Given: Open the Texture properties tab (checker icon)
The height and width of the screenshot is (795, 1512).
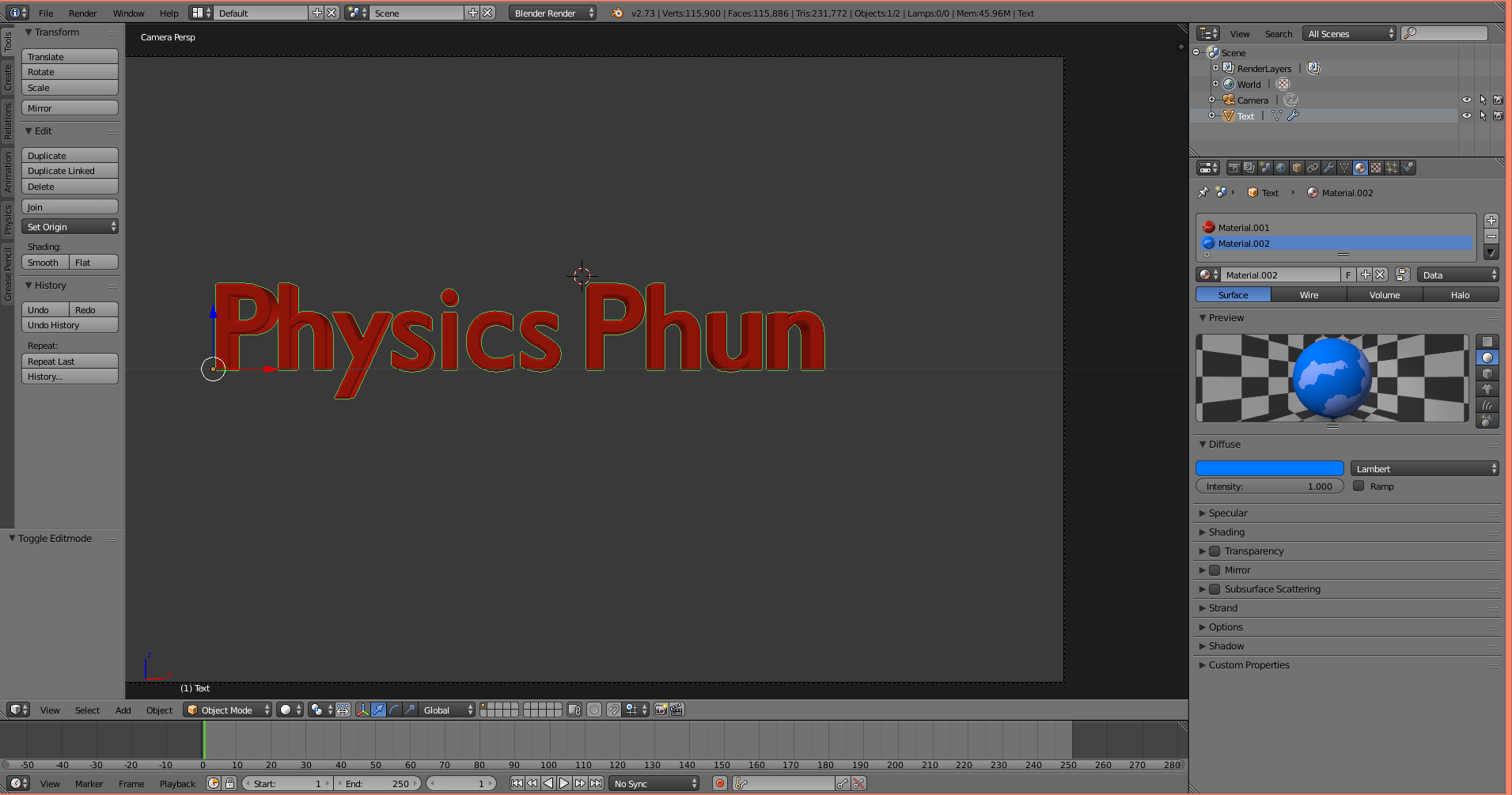Looking at the screenshot, I should pyautogui.click(x=1376, y=168).
